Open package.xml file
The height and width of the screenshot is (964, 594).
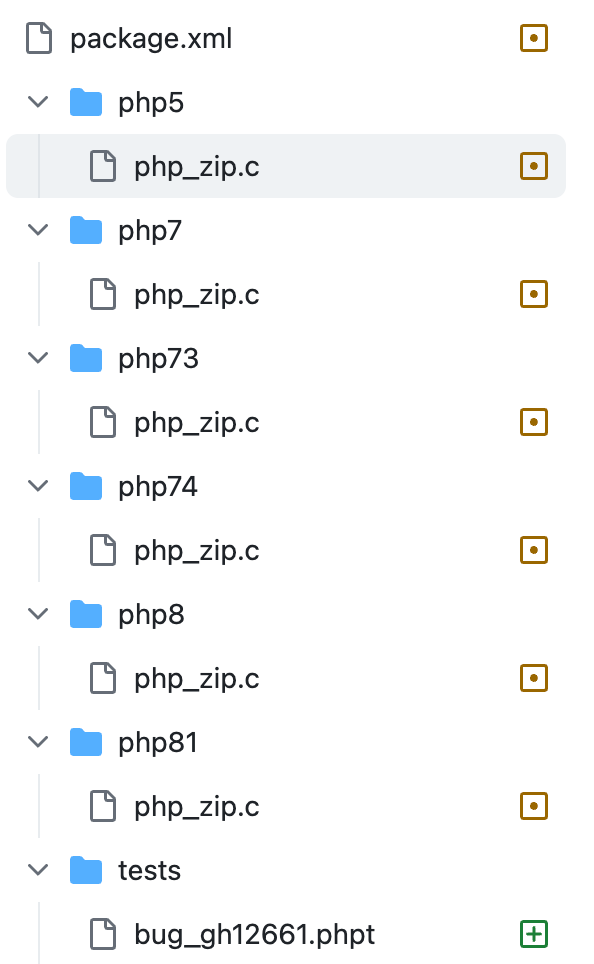(x=151, y=39)
